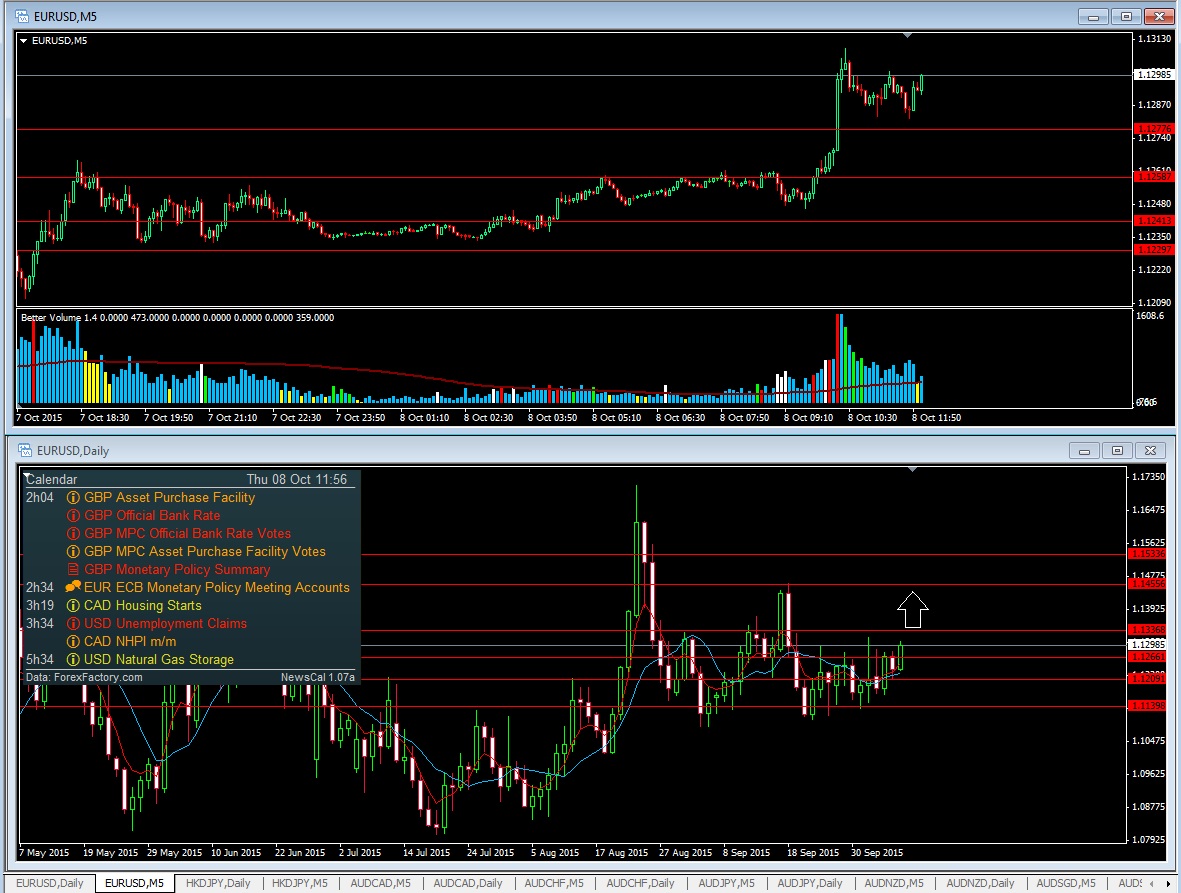Click the 1.15336 red price label on Daily chart
This screenshot has width=1181, height=893.
coord(1147,553)
